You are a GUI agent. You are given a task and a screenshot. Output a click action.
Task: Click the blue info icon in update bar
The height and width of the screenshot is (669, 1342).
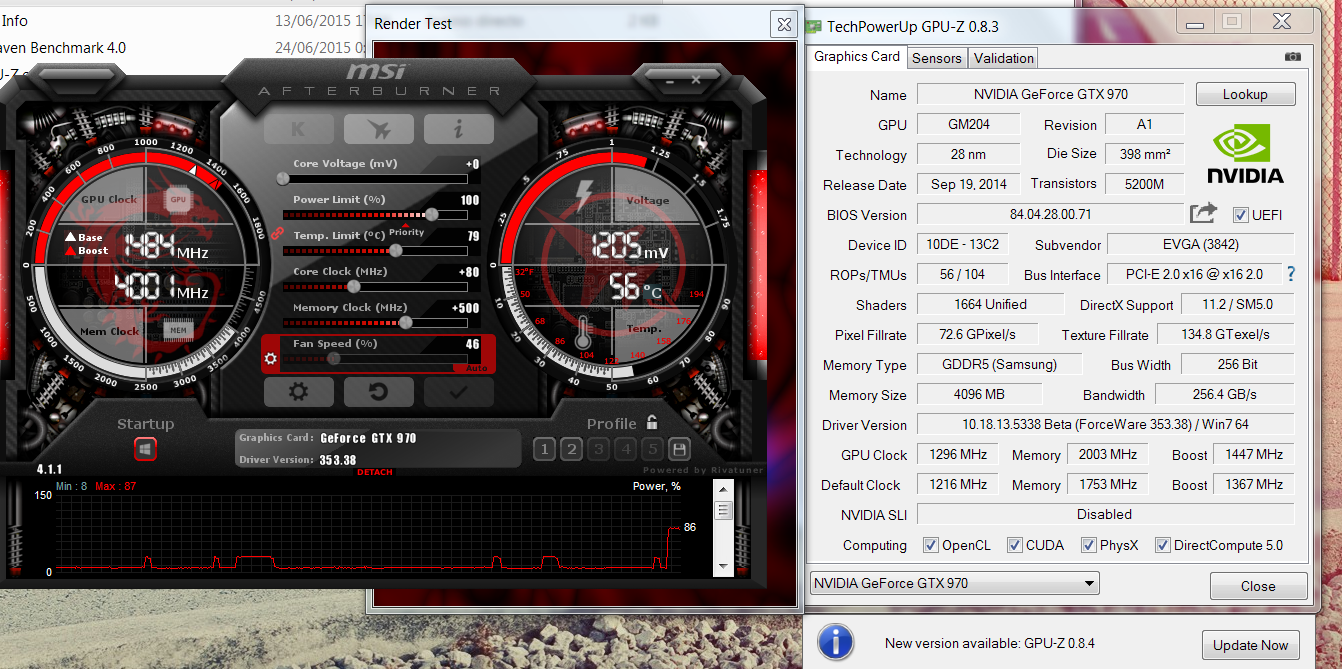(835, 642)
